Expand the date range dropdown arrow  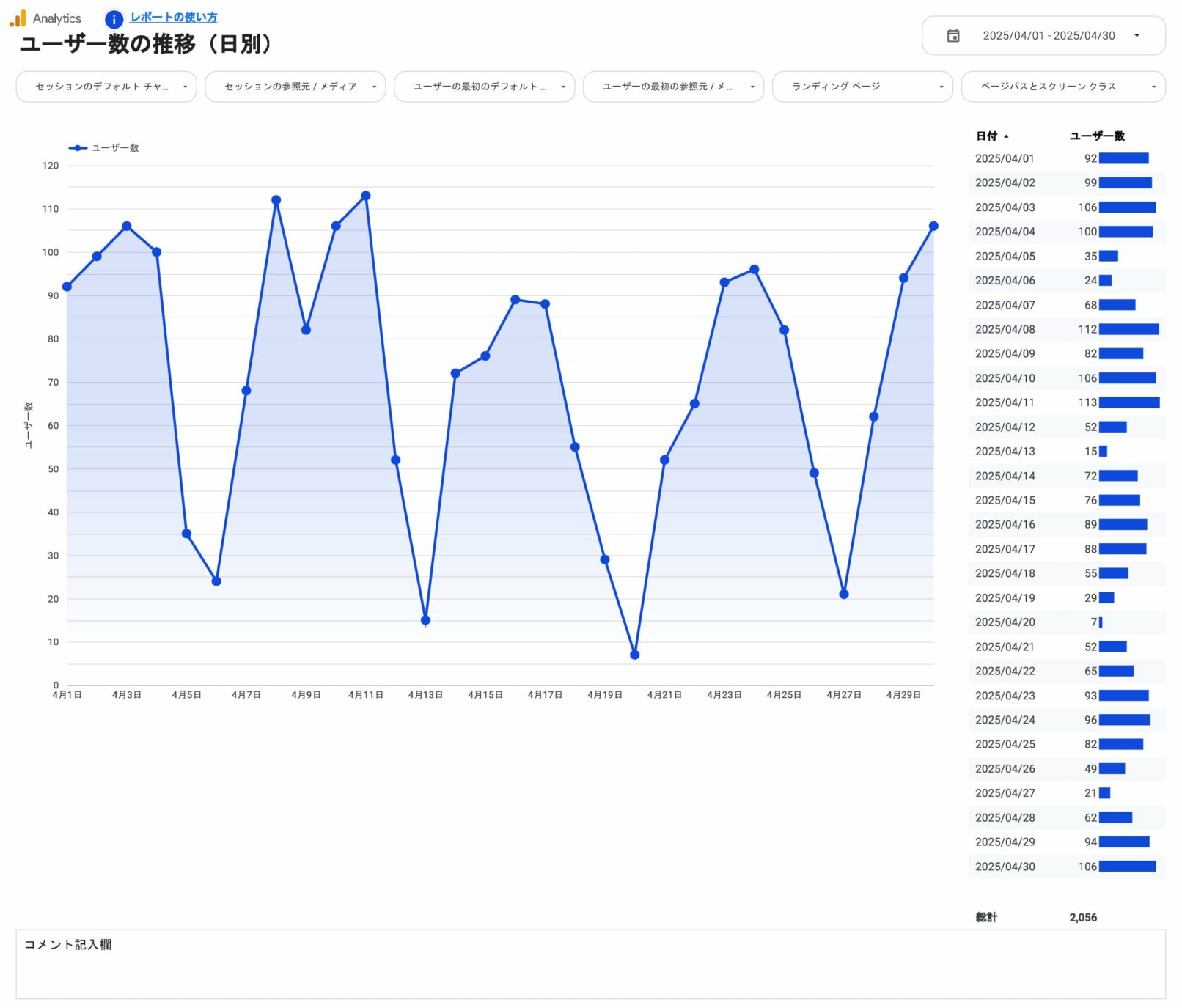[x=1136, y=36]
